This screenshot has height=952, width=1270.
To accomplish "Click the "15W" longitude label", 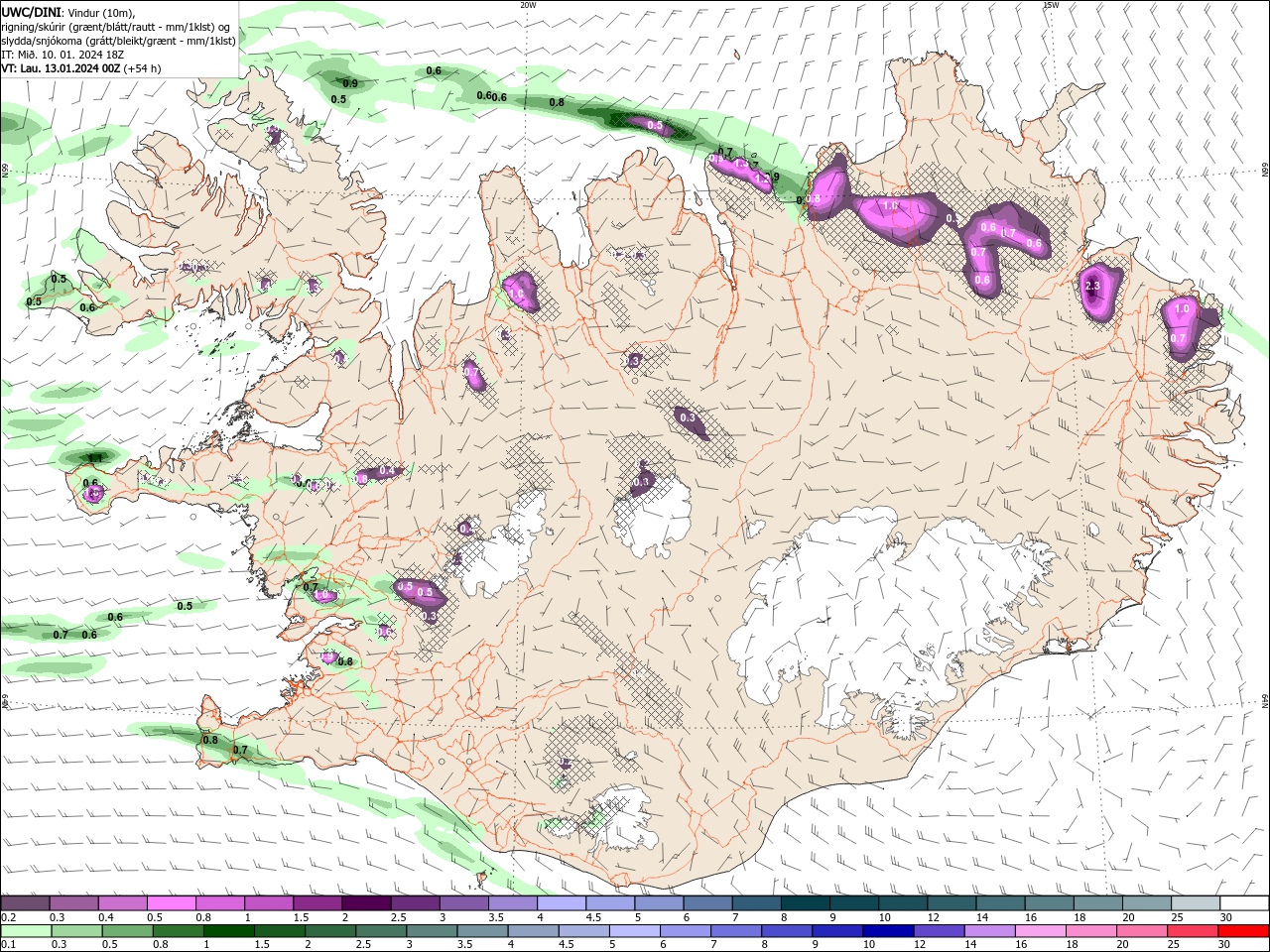I will point(1051,4).
